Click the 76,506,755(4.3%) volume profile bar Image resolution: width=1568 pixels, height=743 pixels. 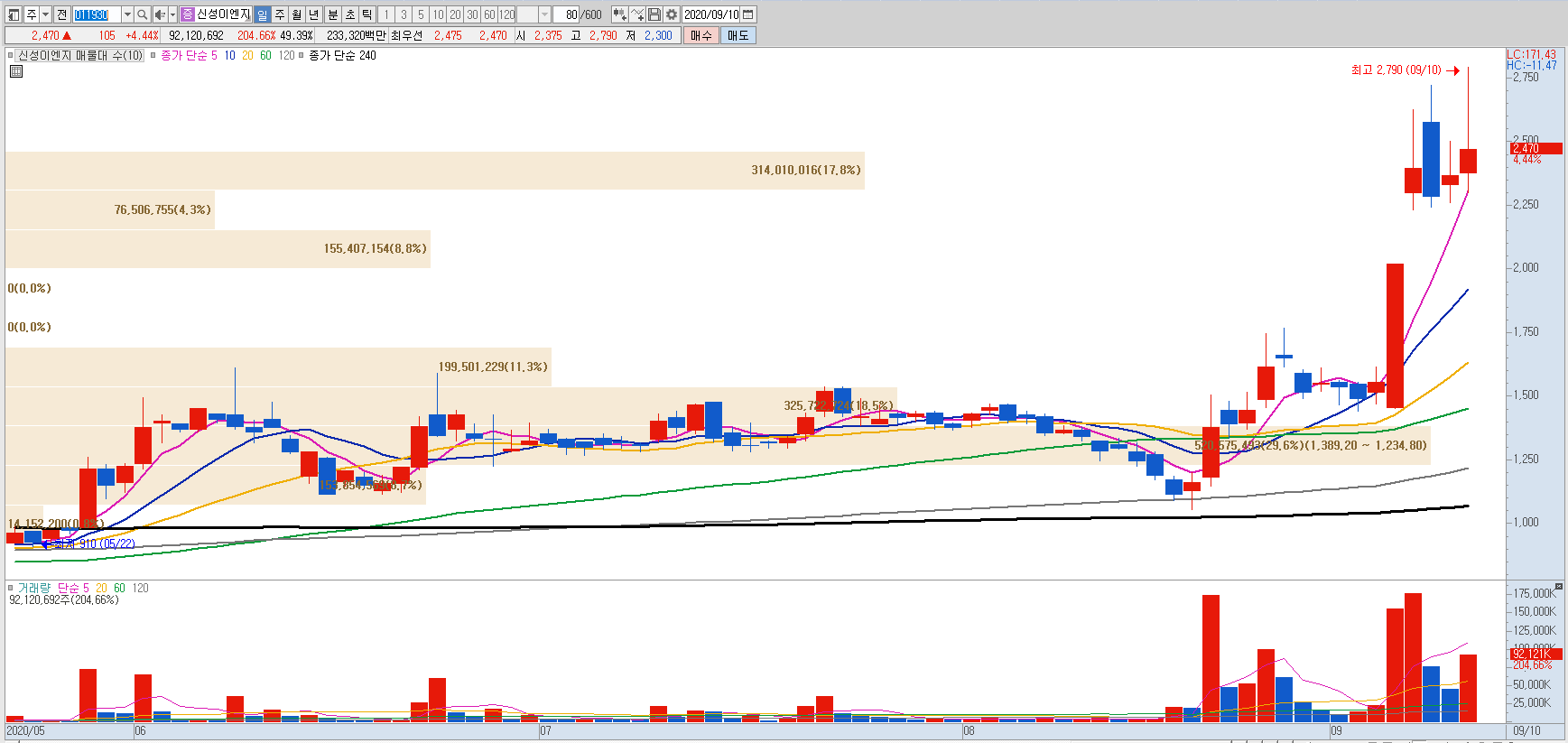(110, 209)
